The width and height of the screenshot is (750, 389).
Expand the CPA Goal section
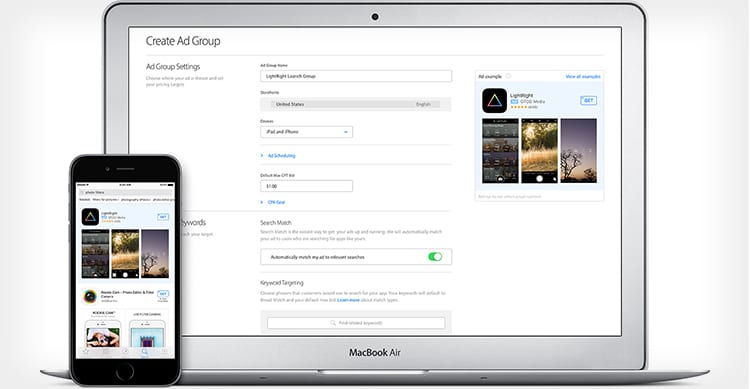[x=273, y=202]
